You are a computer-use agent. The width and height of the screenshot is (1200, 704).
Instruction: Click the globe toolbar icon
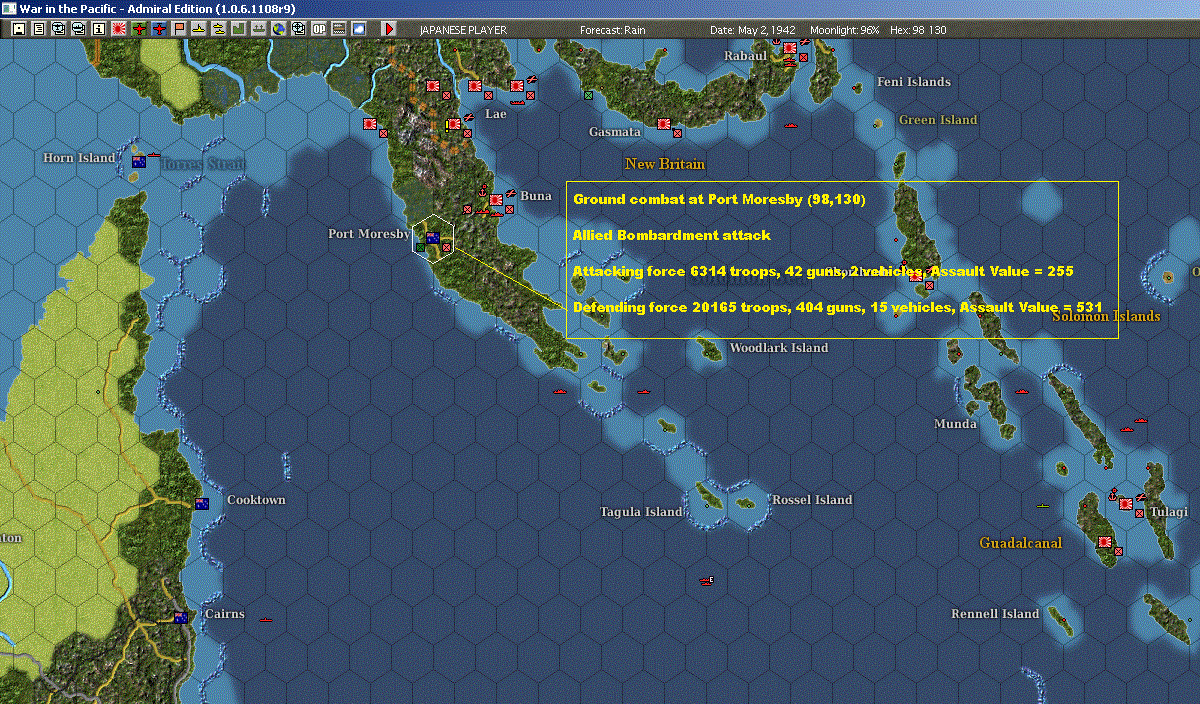point(279,29)
